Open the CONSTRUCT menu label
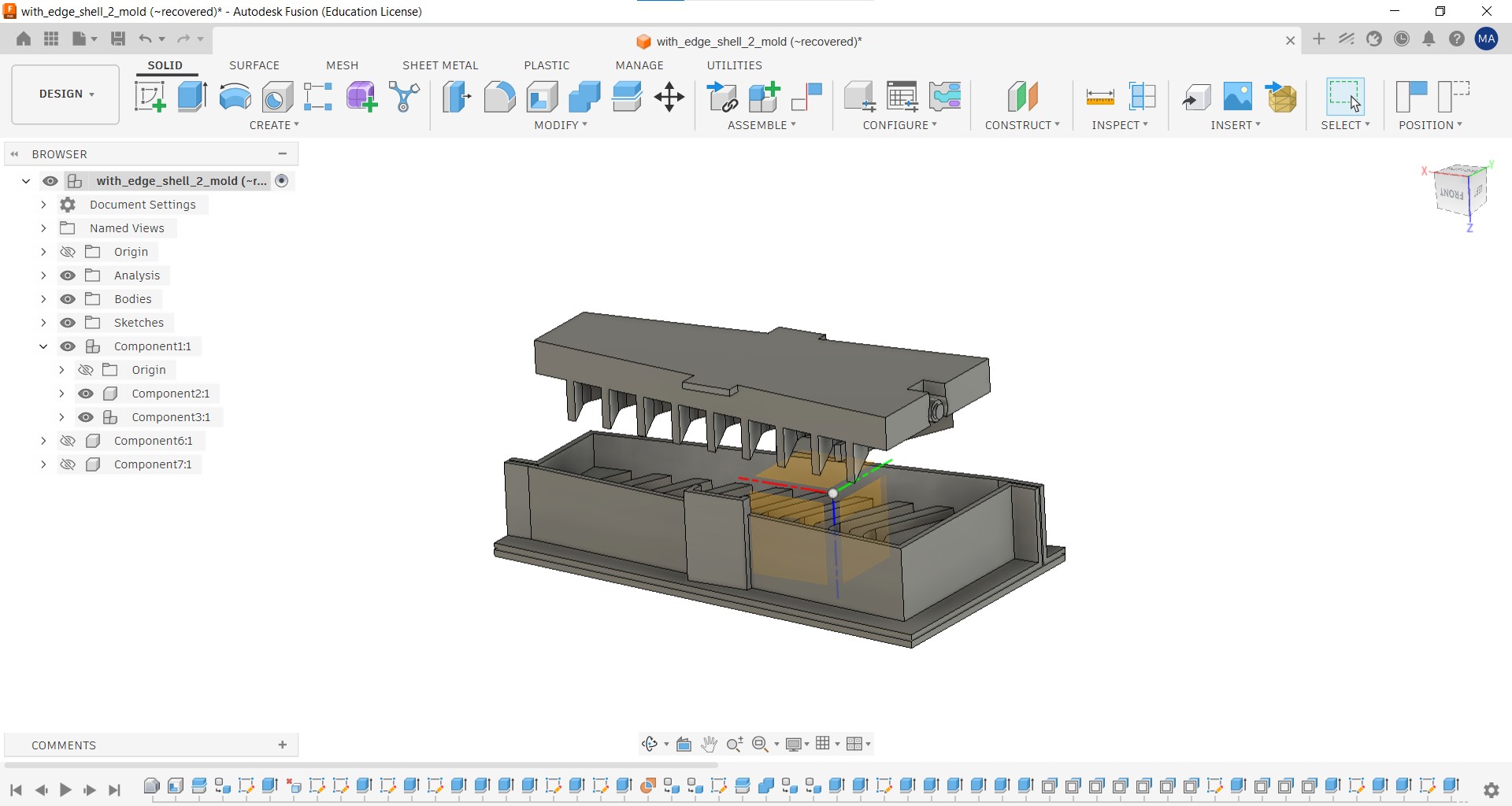The width and height of the screenshot is (1512, 806). (x=1022, y=125)
